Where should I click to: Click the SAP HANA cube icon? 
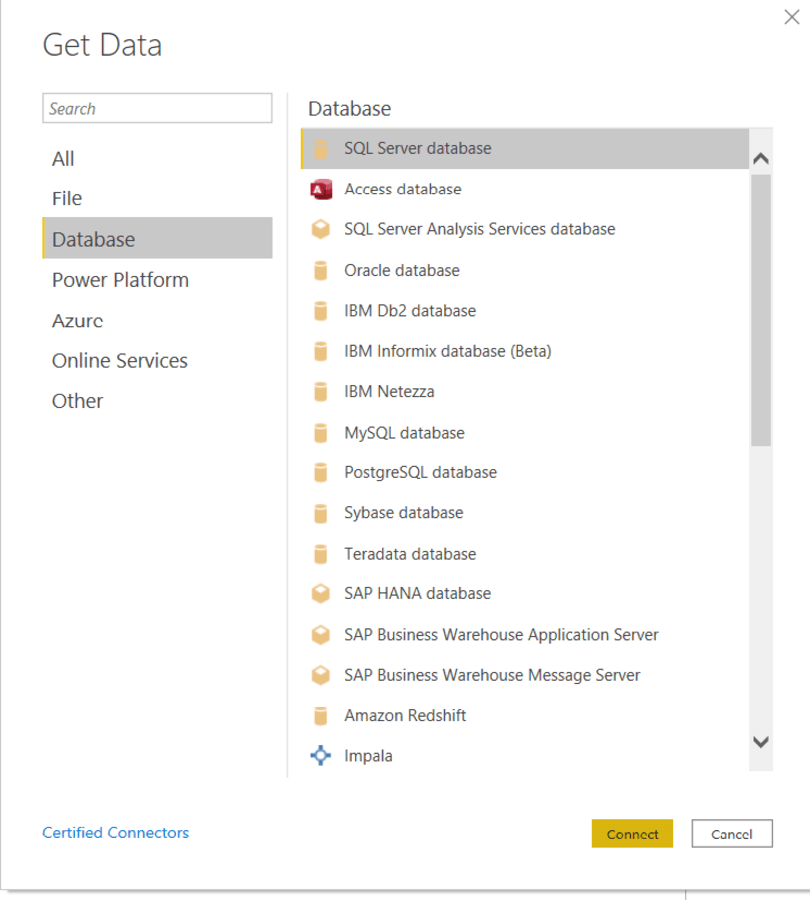coord(321,593)
